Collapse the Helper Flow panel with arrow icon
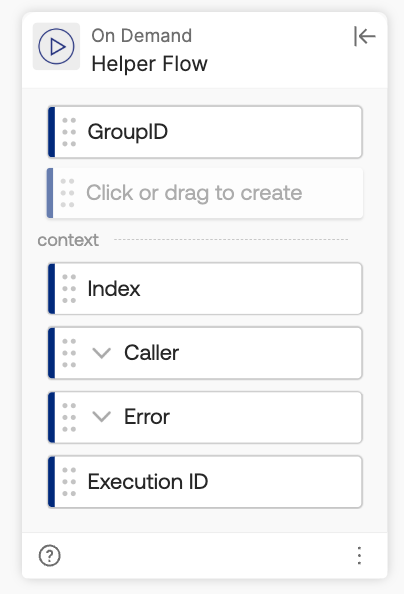 point(364,36)
